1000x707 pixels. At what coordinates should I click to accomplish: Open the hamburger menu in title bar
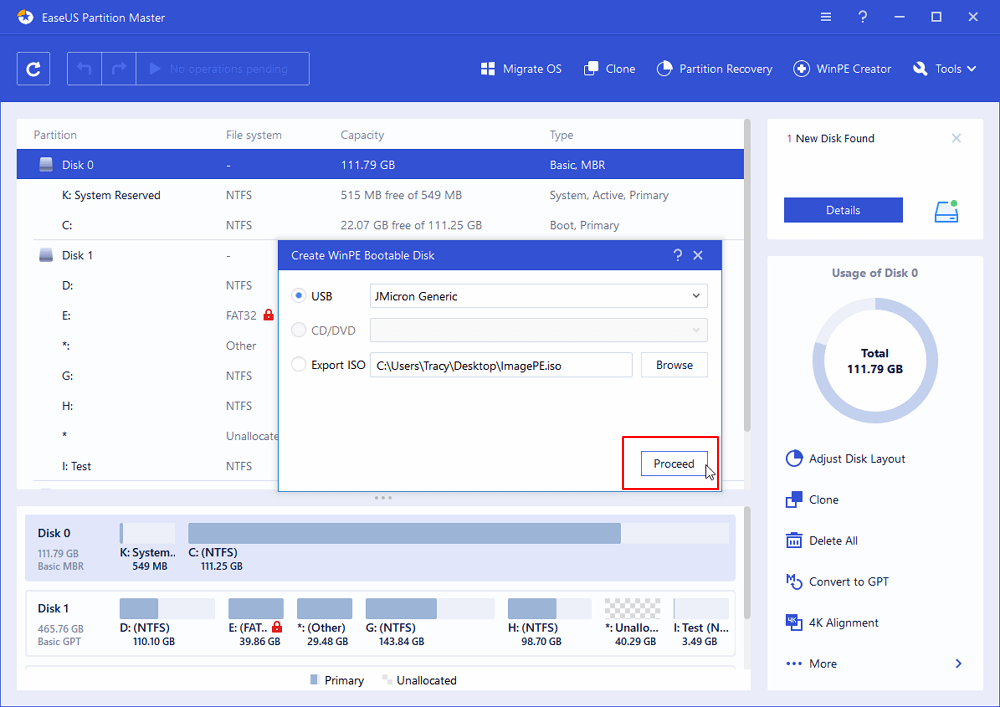coord(826,17)
